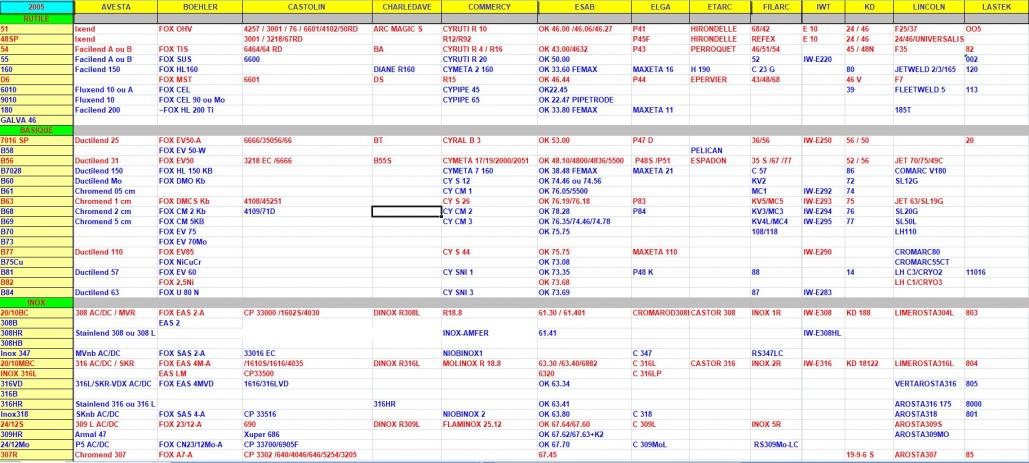Click the OK 22.47 PIPETRODE cell
This screenshot has height=463, width=1029.
(x=575, y=100)
